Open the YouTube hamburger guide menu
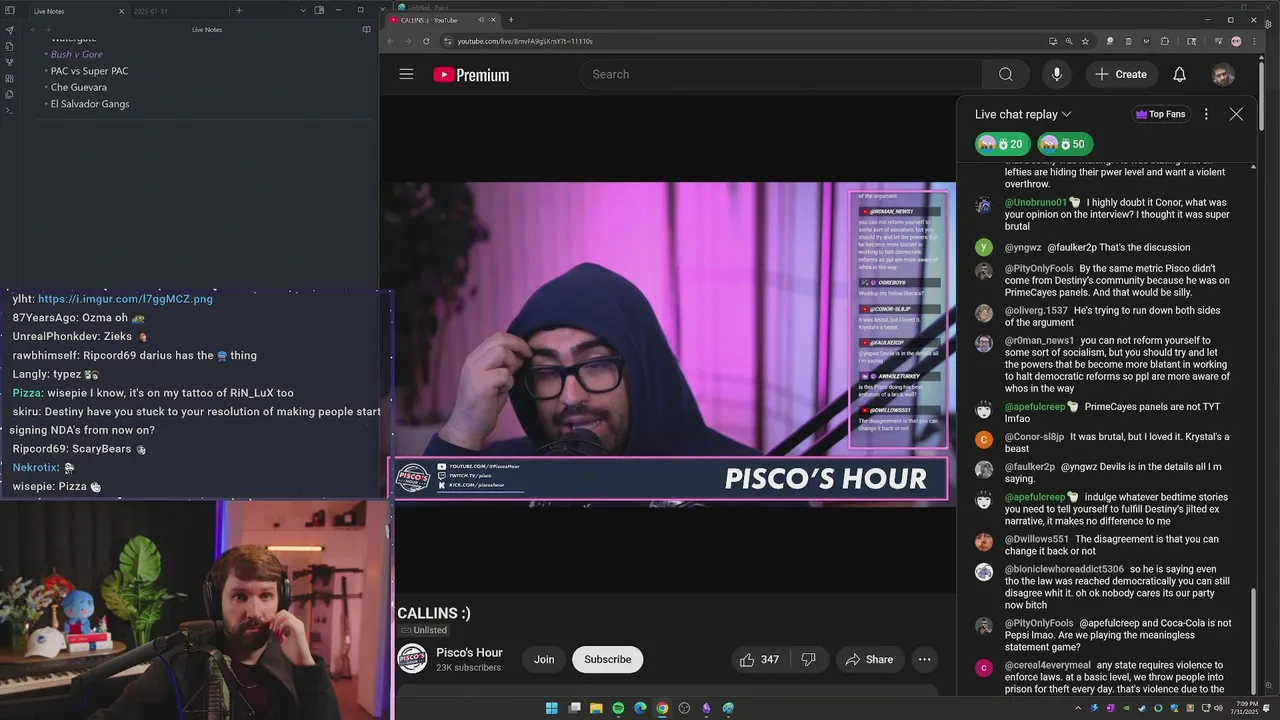1280x720 pixels. click(x=406, y=74)
